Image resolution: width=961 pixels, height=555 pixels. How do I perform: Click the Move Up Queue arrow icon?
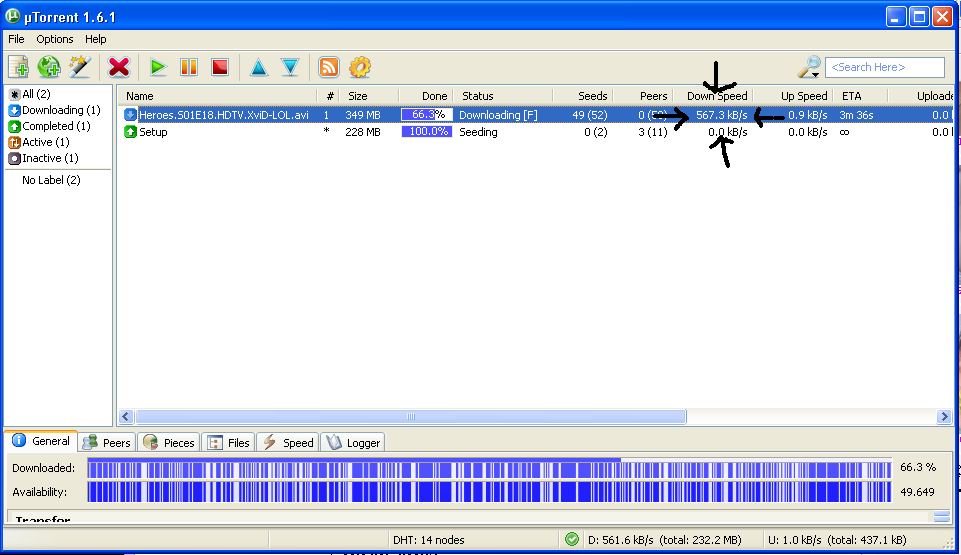click(259, 67)
